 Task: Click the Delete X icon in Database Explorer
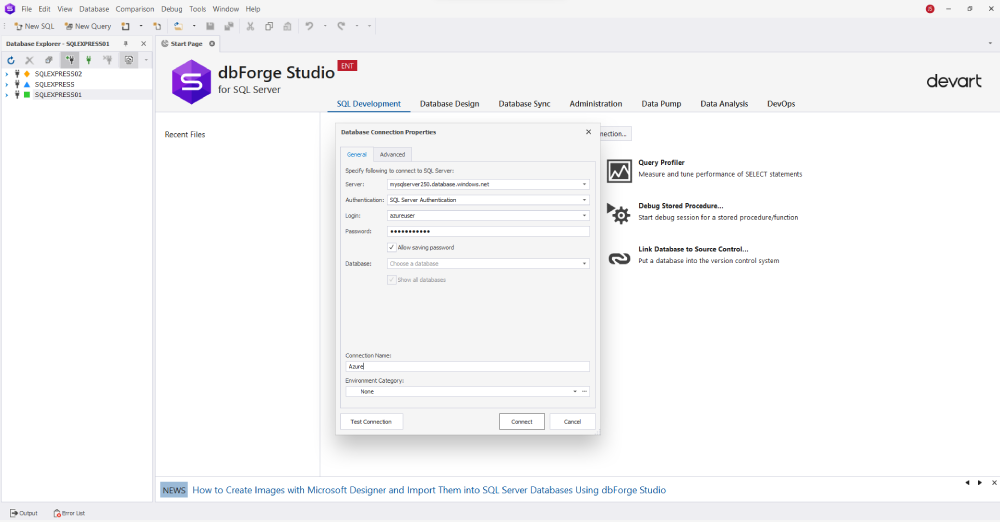[29, 60]
